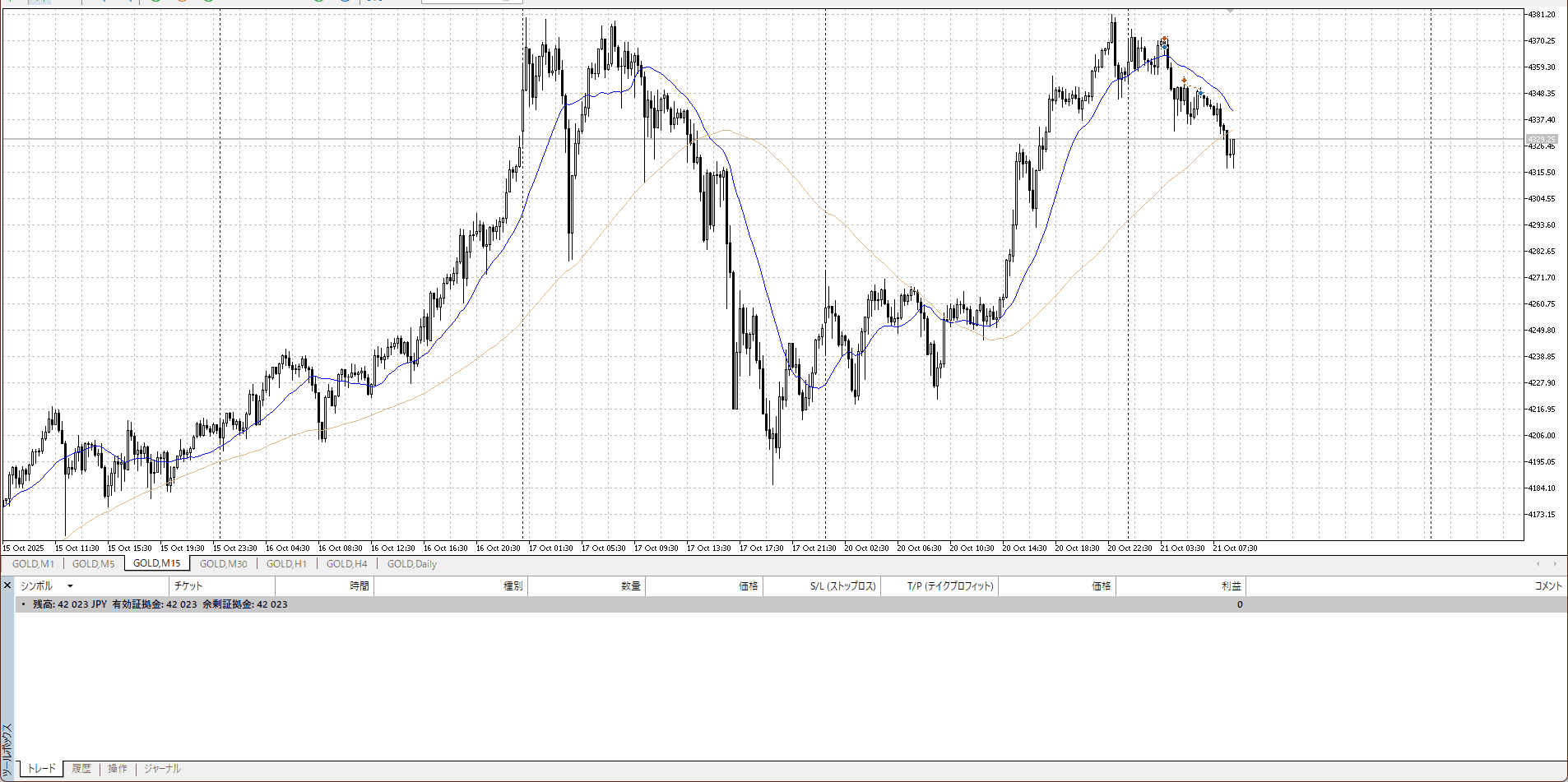
Task: Select the GOLD,H1 chart tab
Action: click(x=286, y=564)
